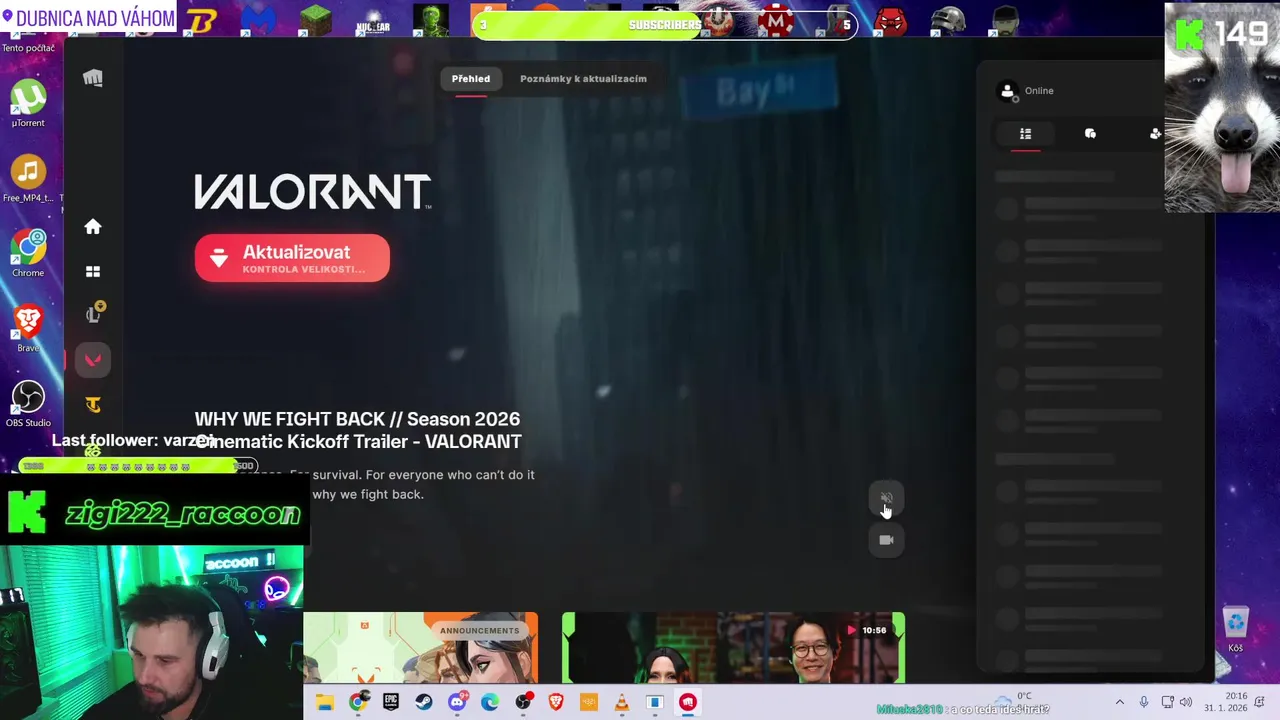Show the friends list tab
The width and height of the screenshot is (1280, 720).
[x=1025, y=134]
